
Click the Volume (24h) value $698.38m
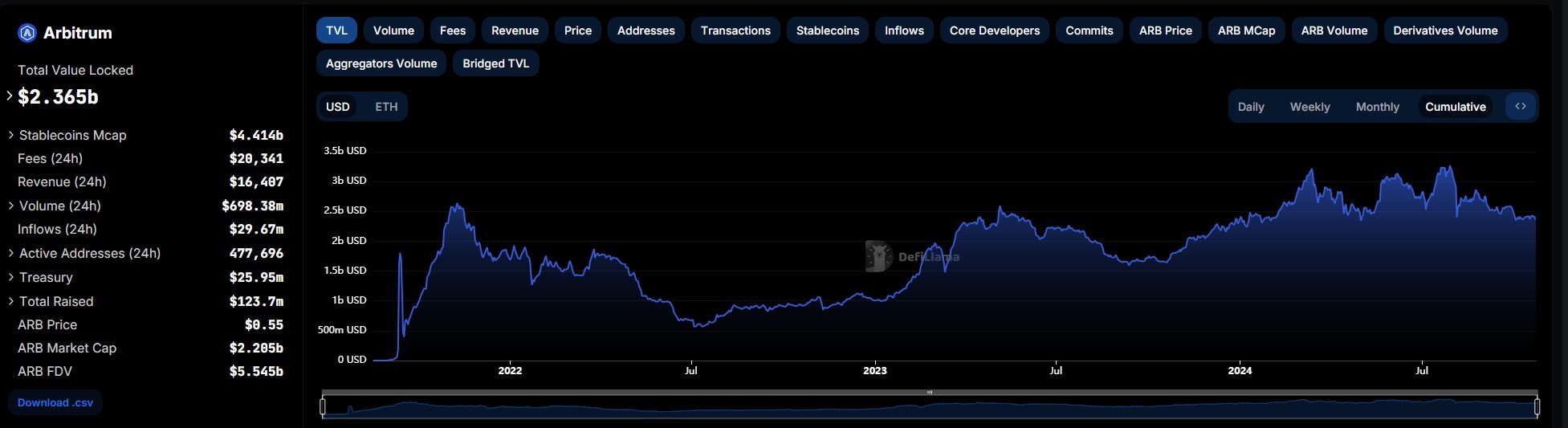point(252,206)
